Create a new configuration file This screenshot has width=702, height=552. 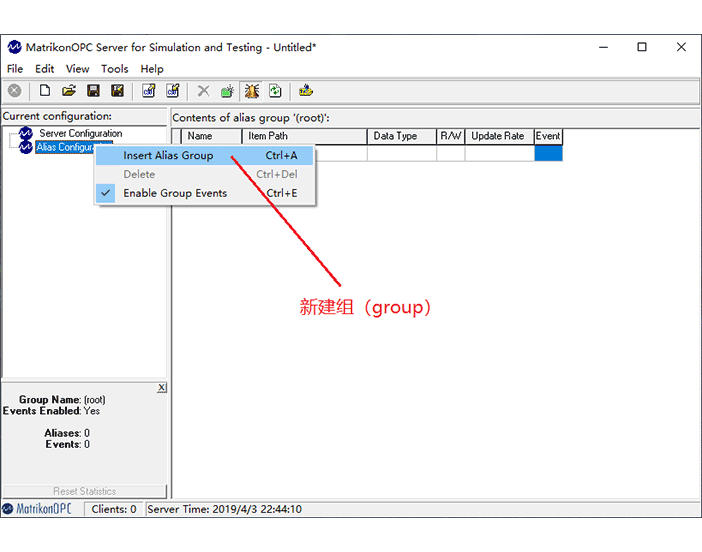pyautogui.click(x=45, y=91)
